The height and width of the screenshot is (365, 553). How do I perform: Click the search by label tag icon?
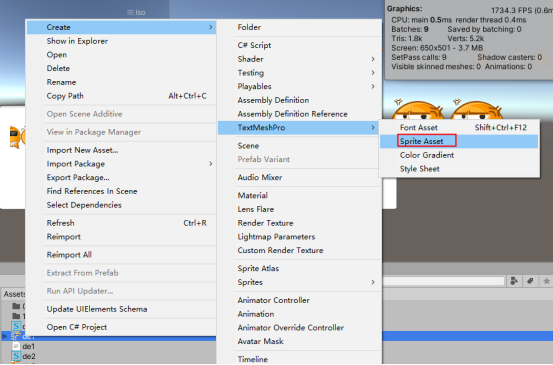tap(530, 281)
